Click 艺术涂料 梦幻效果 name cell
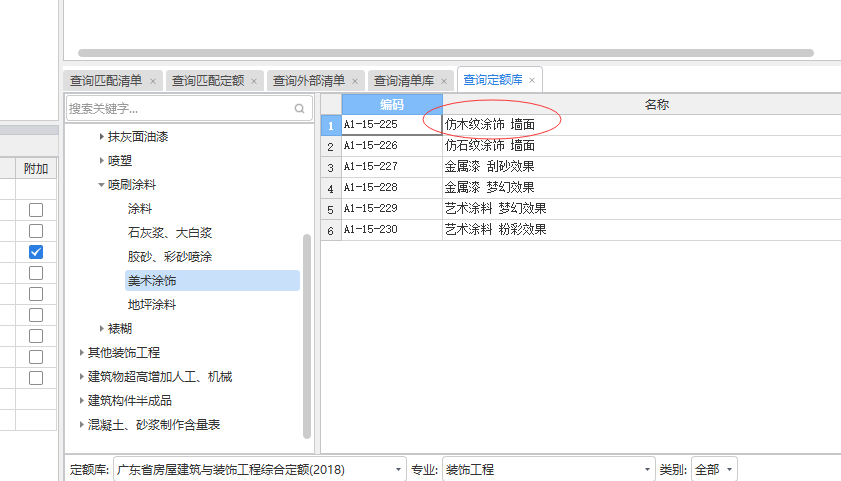Viewport: 841px width, 481px height. 642,208
